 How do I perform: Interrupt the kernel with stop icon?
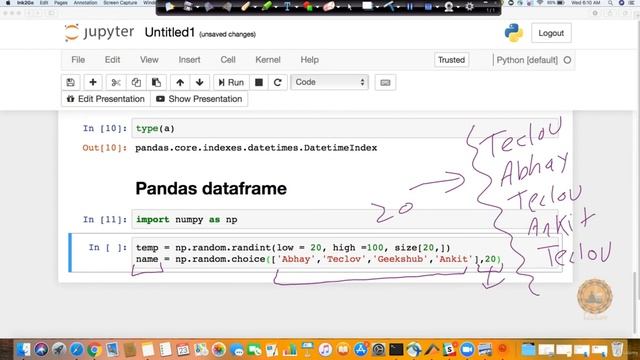(x=259, y=82)
